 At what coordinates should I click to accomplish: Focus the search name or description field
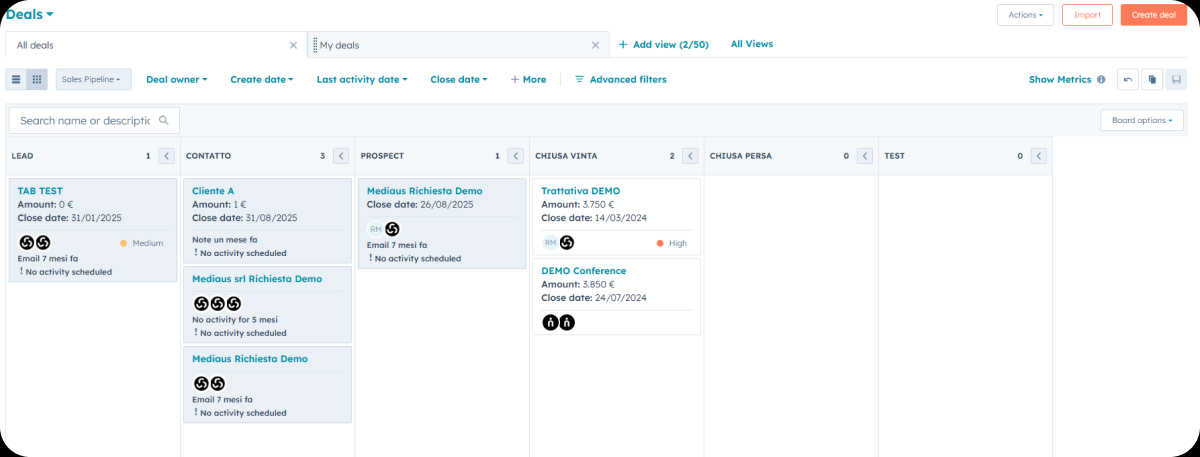(x=84, y=120)
